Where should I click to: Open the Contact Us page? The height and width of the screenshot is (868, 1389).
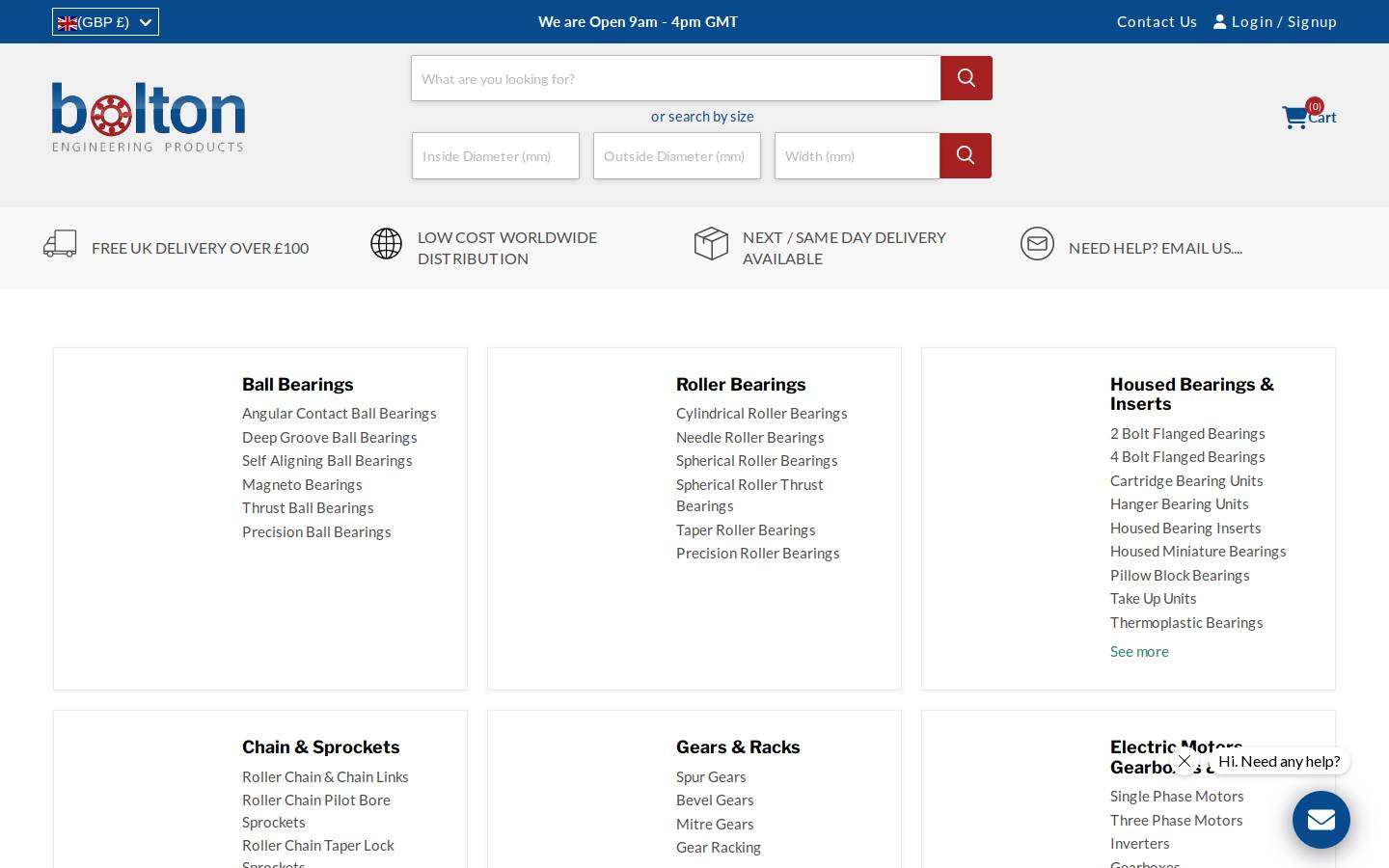click(x=1157, y=21)
